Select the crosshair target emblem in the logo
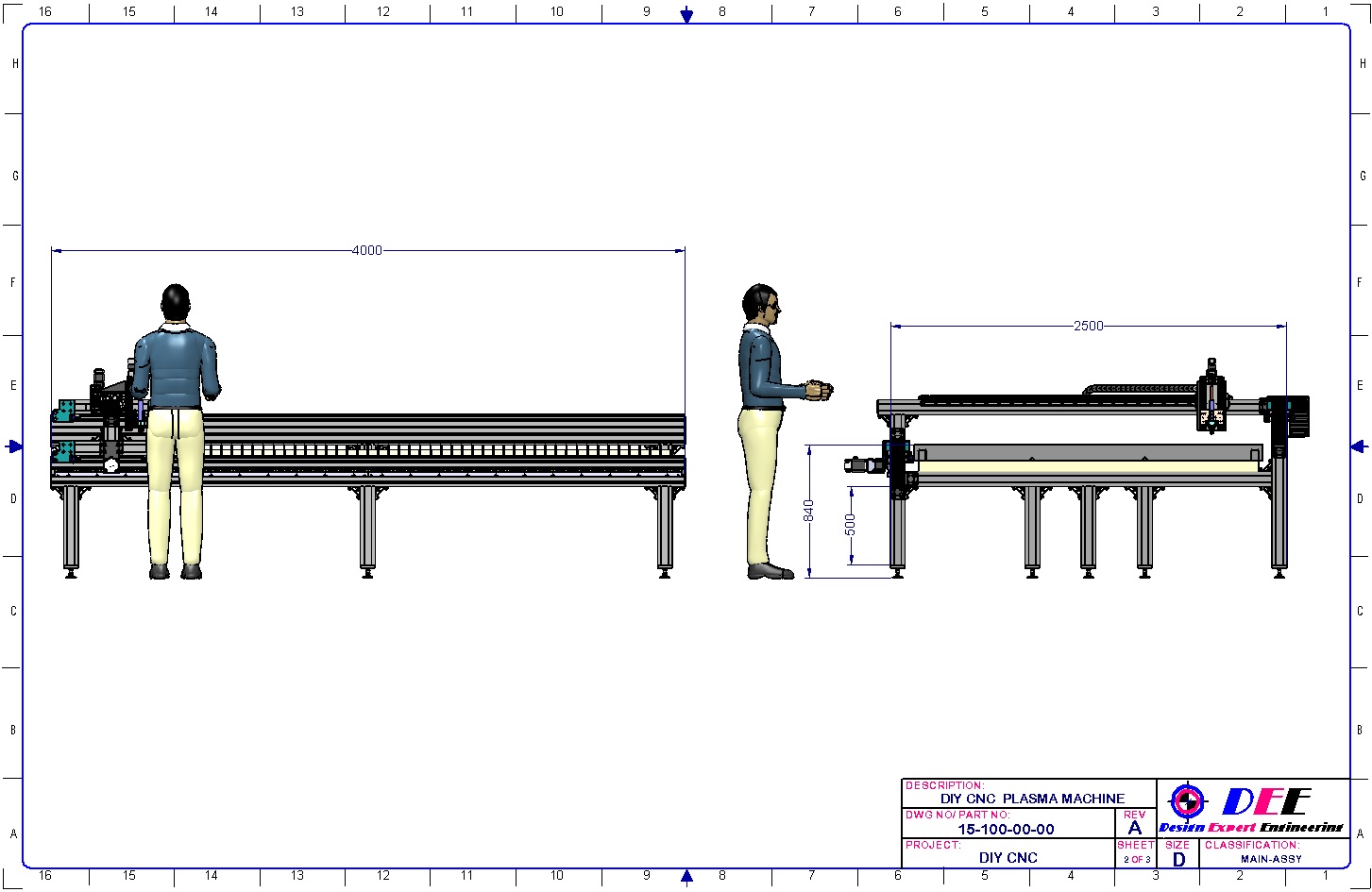The width and height of the screenshot is (1372, 892). [x=1188, y=802]
